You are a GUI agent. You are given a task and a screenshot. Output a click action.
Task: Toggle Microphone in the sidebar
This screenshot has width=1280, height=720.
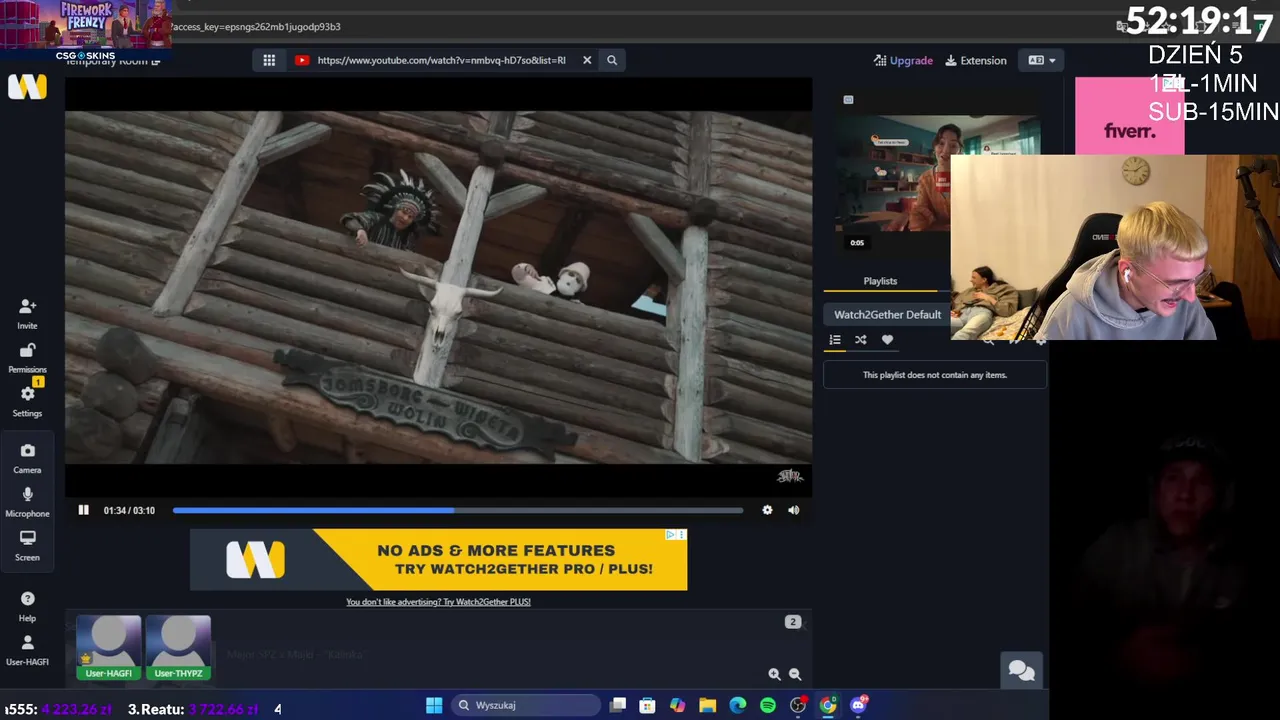(27, 501)
